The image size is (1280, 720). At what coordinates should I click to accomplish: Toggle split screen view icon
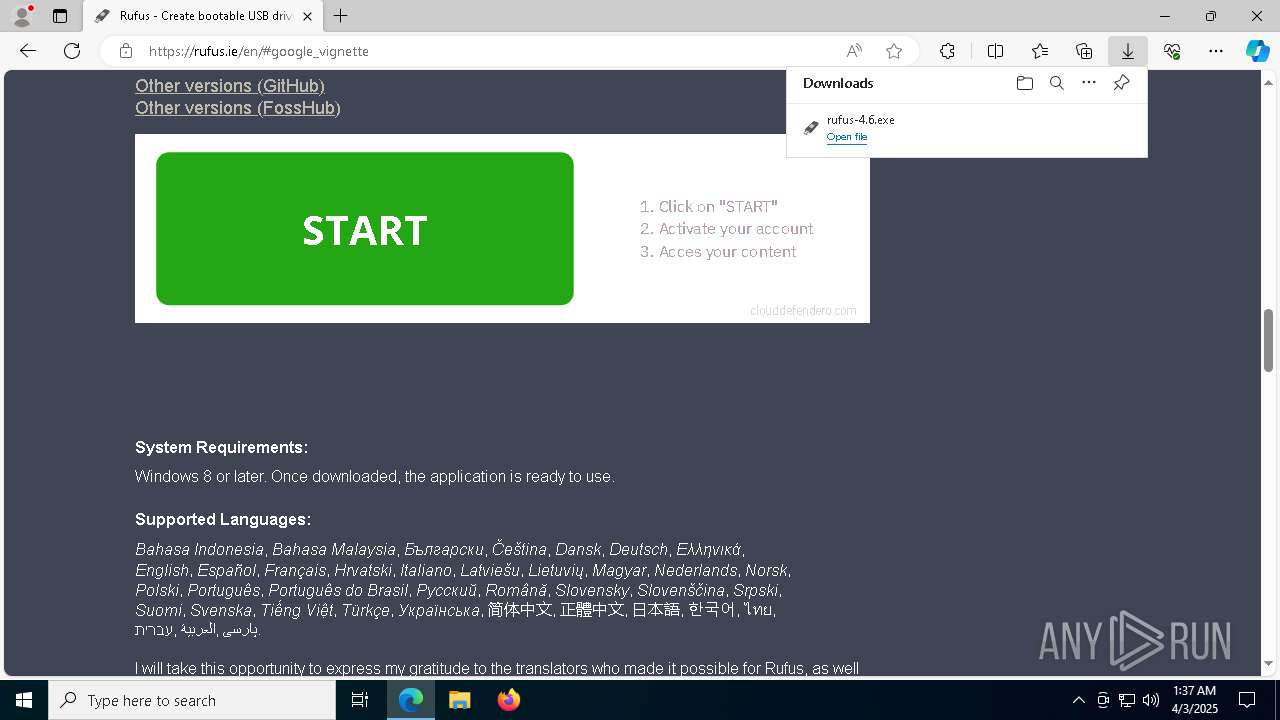pyautogui.click(x=995, y=51)
